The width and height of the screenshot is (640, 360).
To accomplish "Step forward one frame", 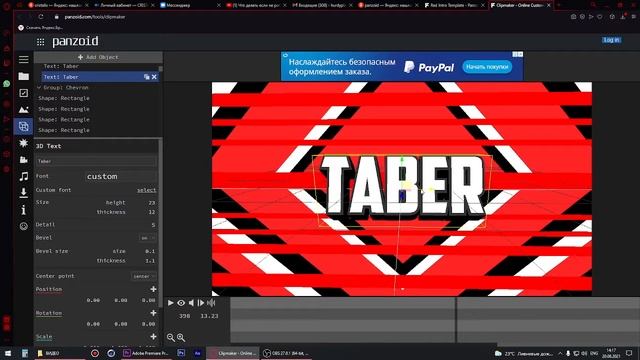I will pyautogui.click(x=201, y=303).
